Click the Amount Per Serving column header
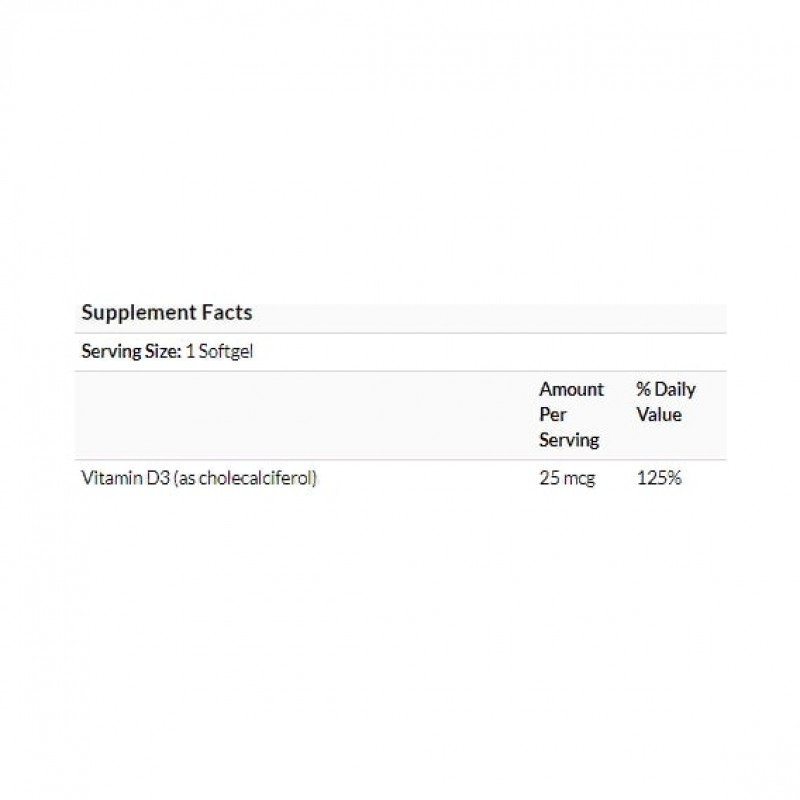This screenshot has height=800, width=800. (571, 414)
